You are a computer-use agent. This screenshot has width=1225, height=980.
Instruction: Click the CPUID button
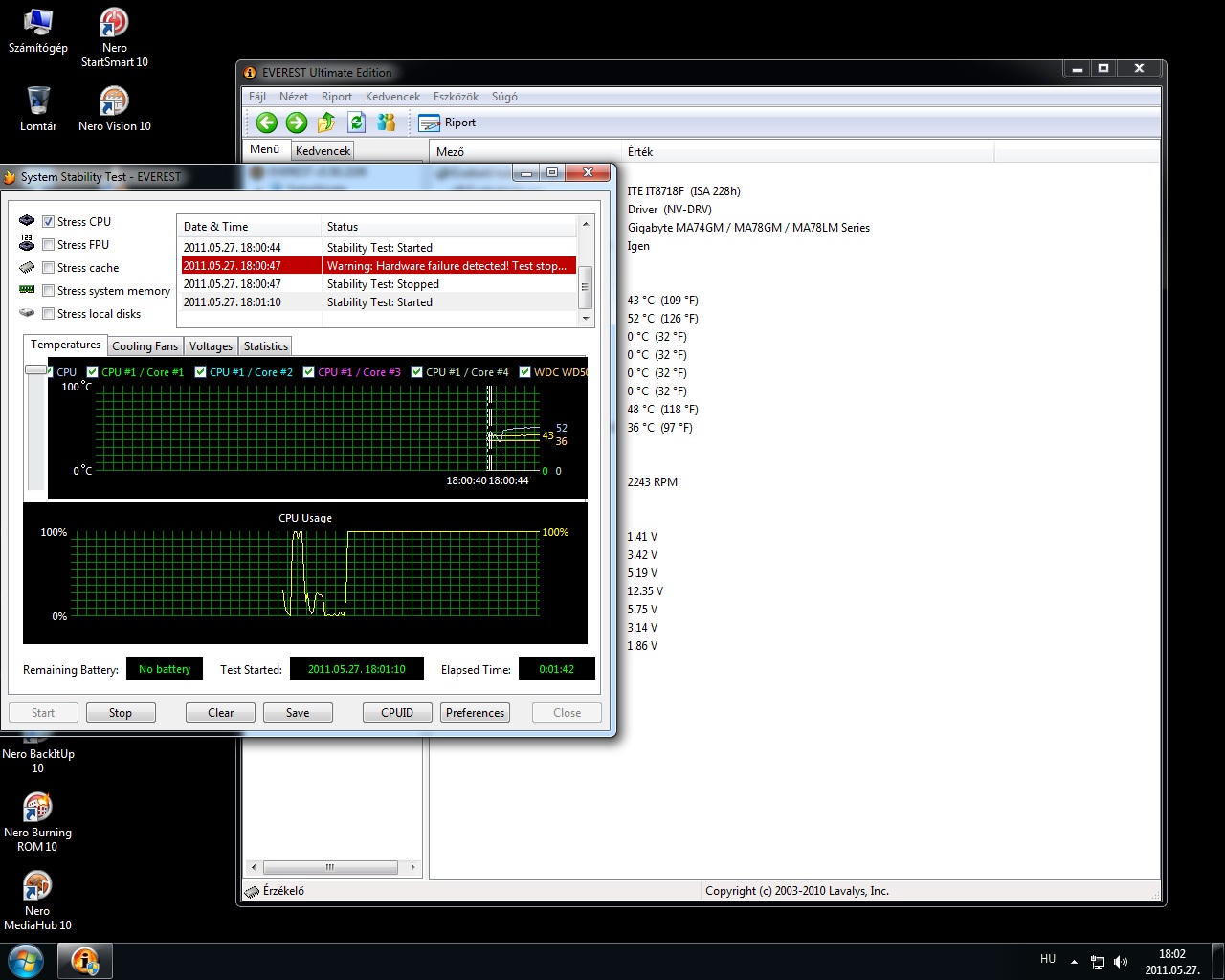click(397, 713)
